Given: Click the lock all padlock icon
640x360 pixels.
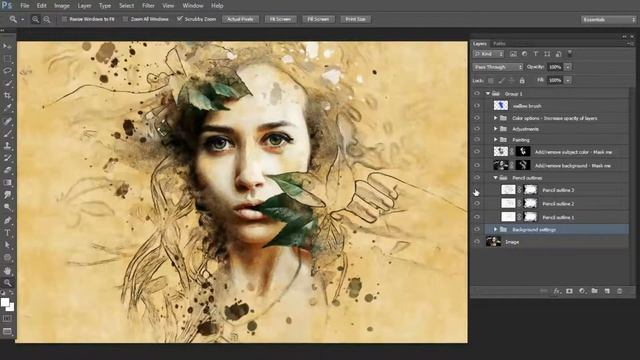Looking at the screenshot, I should point(522,80).
